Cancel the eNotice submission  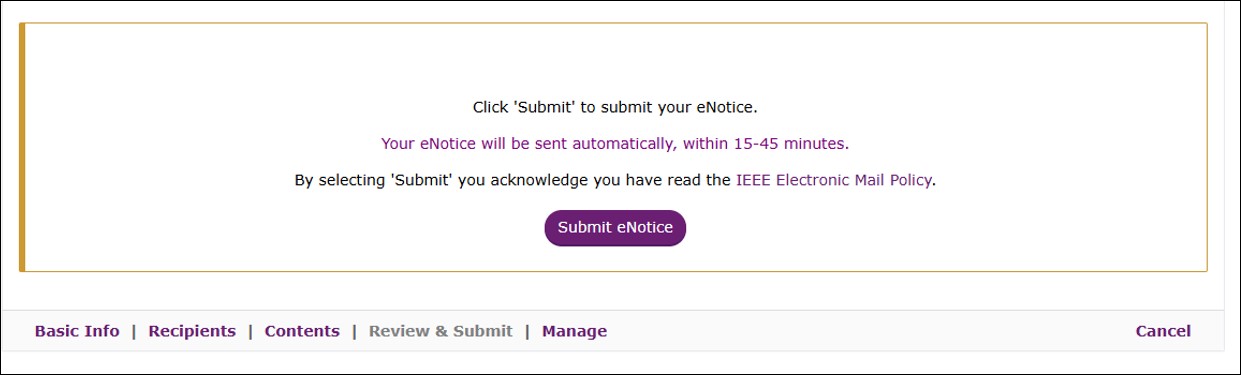(x=1163, y=331)
